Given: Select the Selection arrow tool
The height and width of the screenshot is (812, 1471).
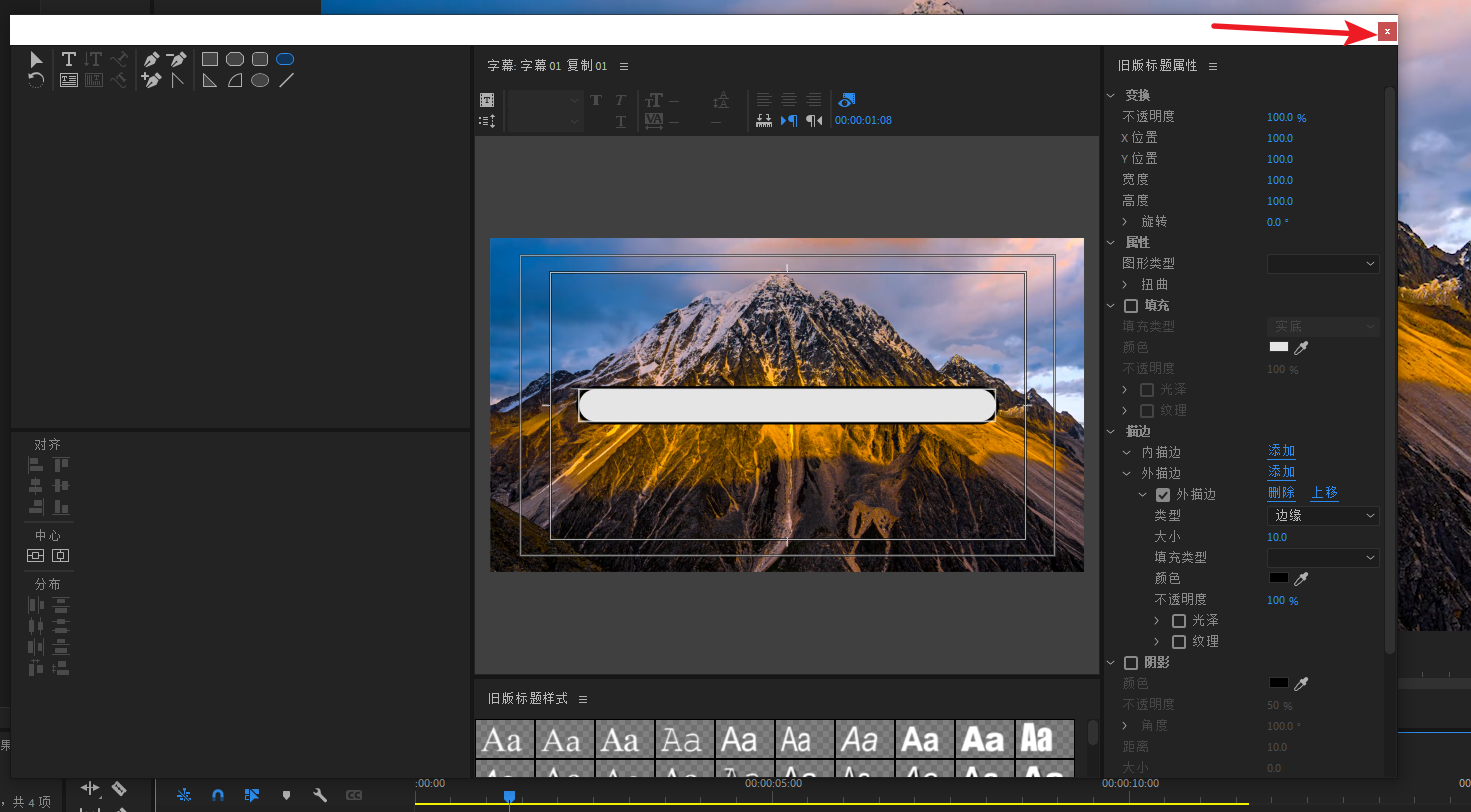Looking at the screenshot, I should [x=37, y=60].
